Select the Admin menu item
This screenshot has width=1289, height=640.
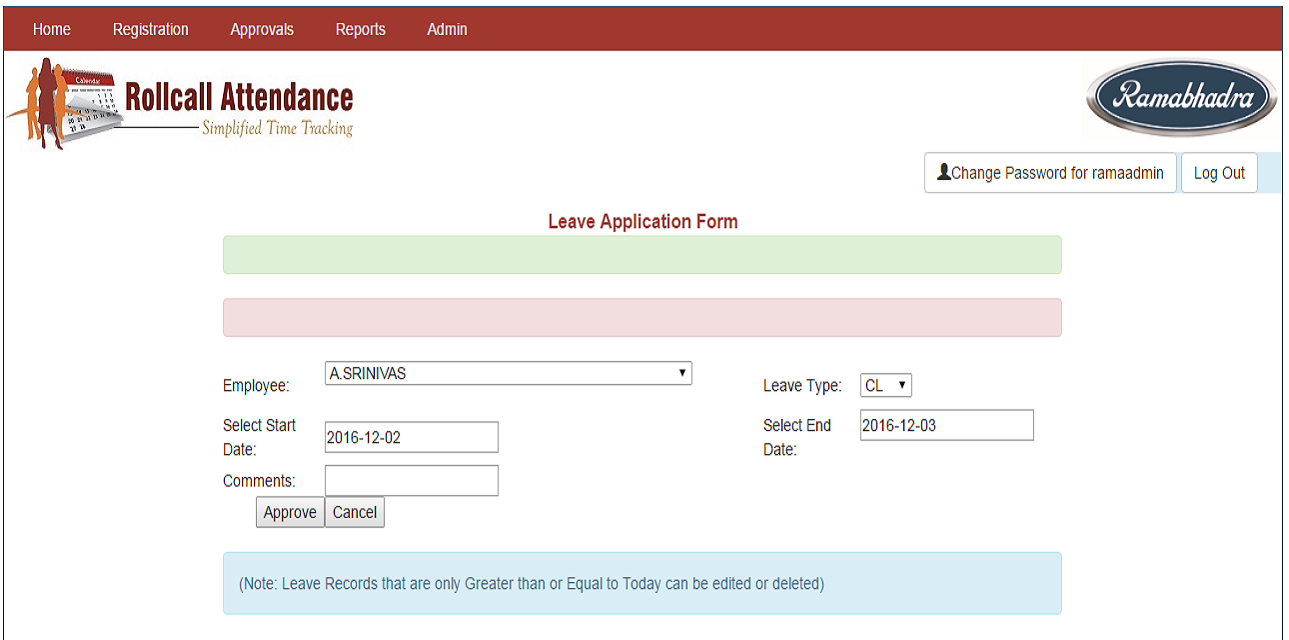click(447, 29)
